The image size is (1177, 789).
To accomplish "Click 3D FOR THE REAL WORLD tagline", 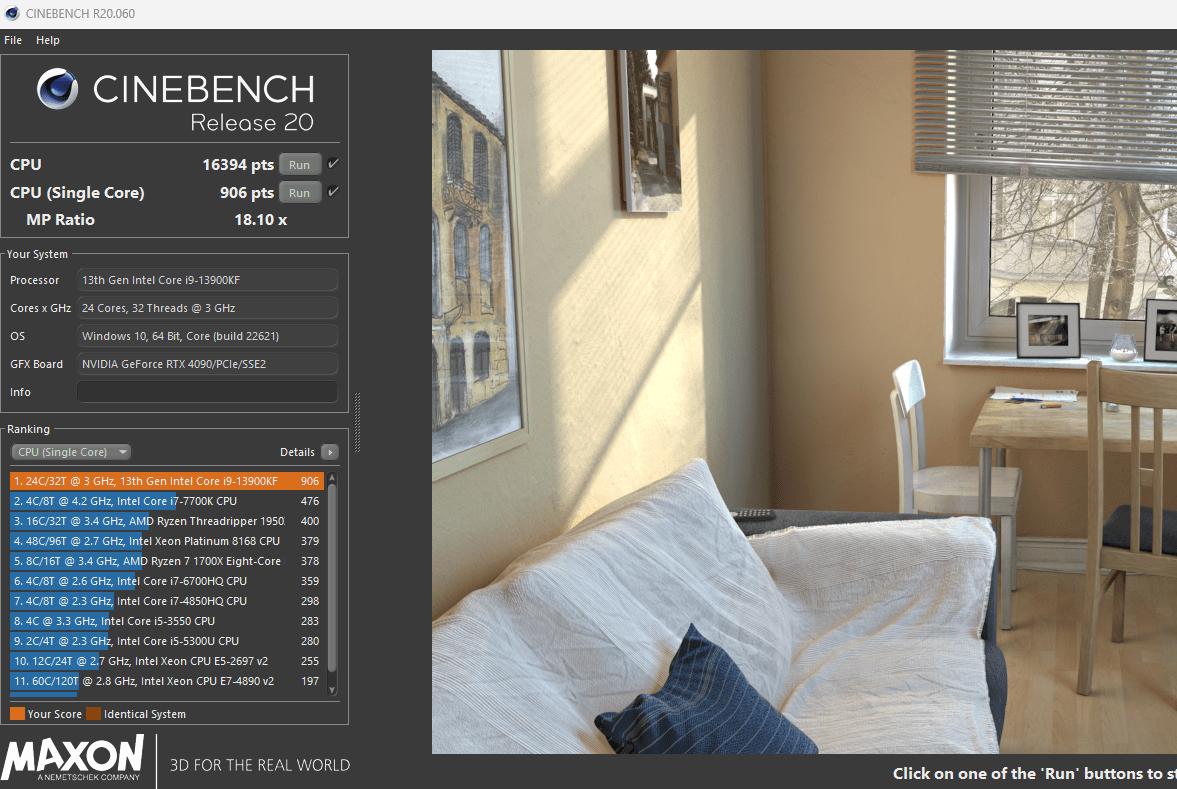I will (260, 765).
